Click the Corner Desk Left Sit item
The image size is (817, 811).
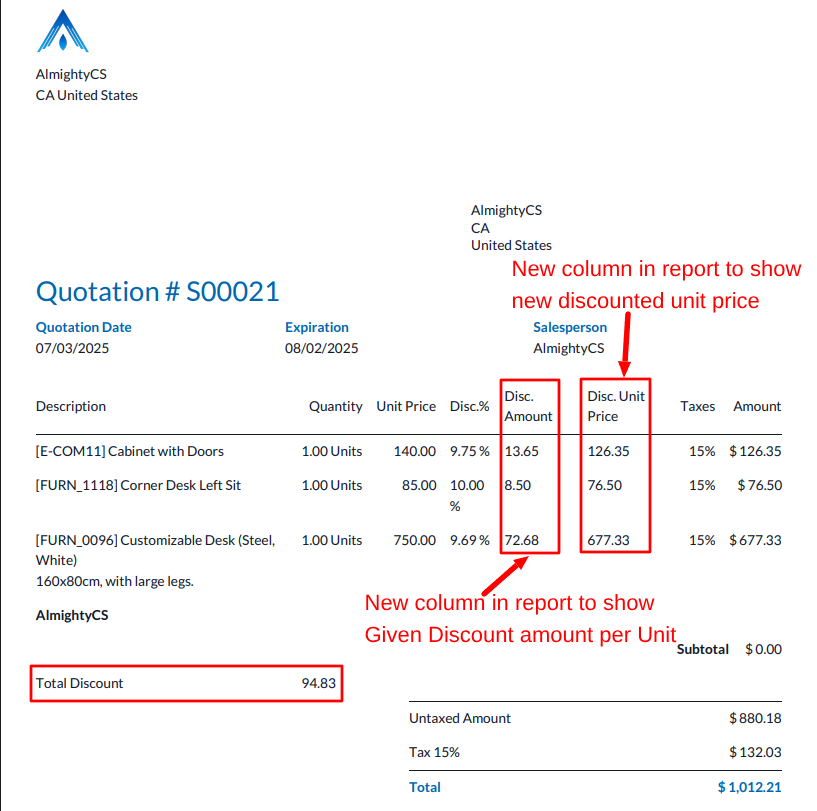click(138, 485)
